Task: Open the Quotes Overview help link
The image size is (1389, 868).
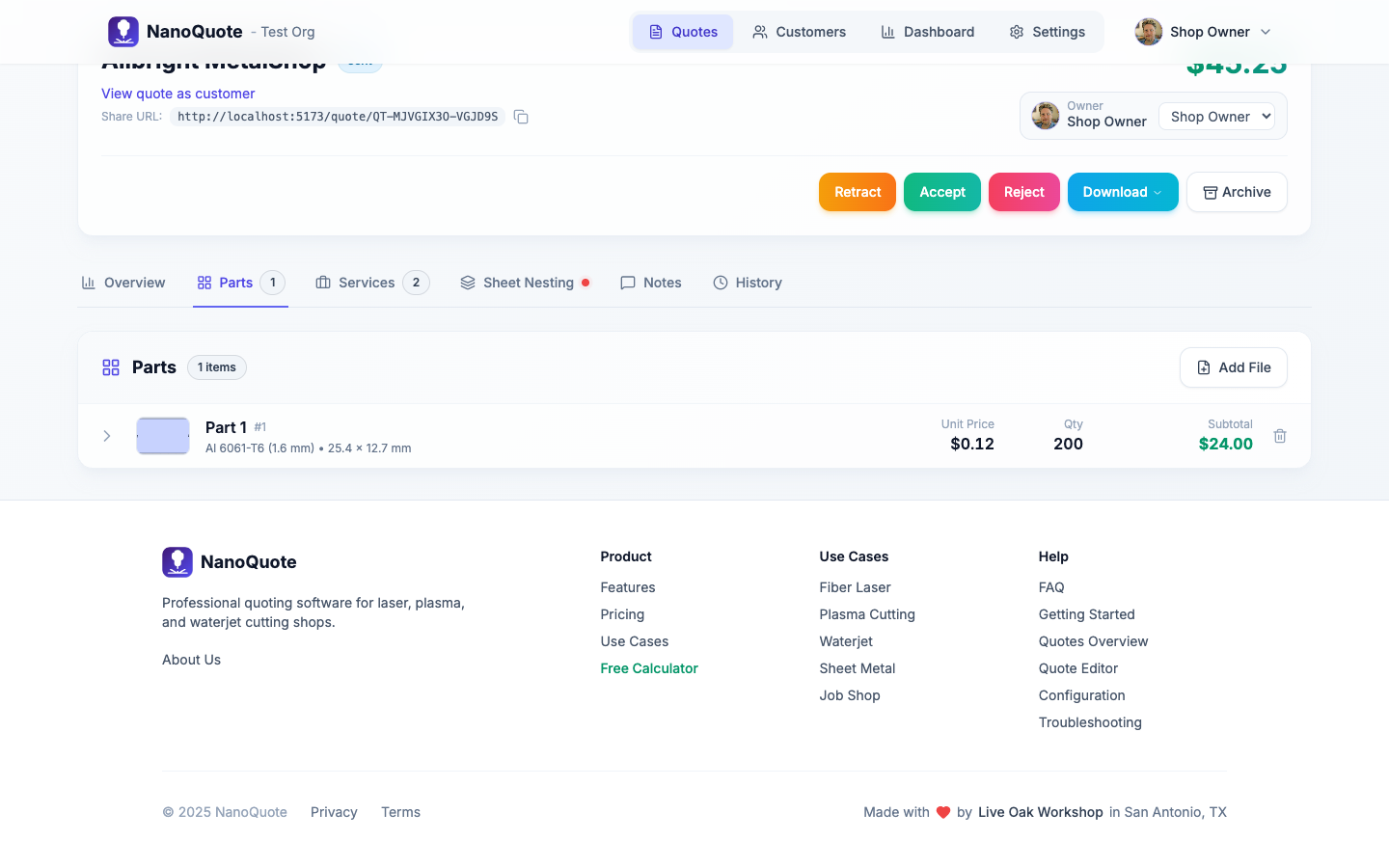Action: point(1094,641)
